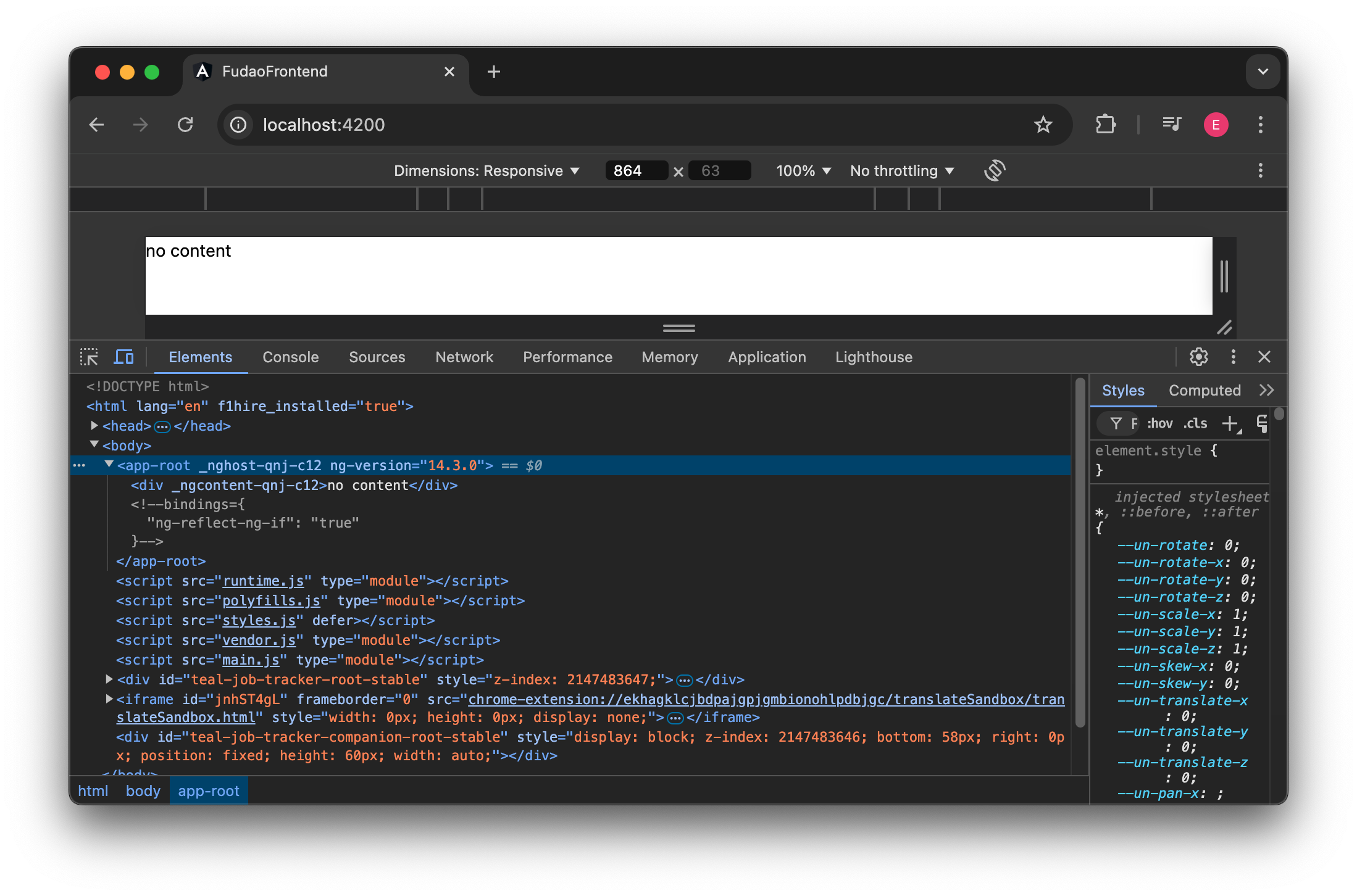
Task: Select the inspect element picker icon
Action: [x=89, y=357]
